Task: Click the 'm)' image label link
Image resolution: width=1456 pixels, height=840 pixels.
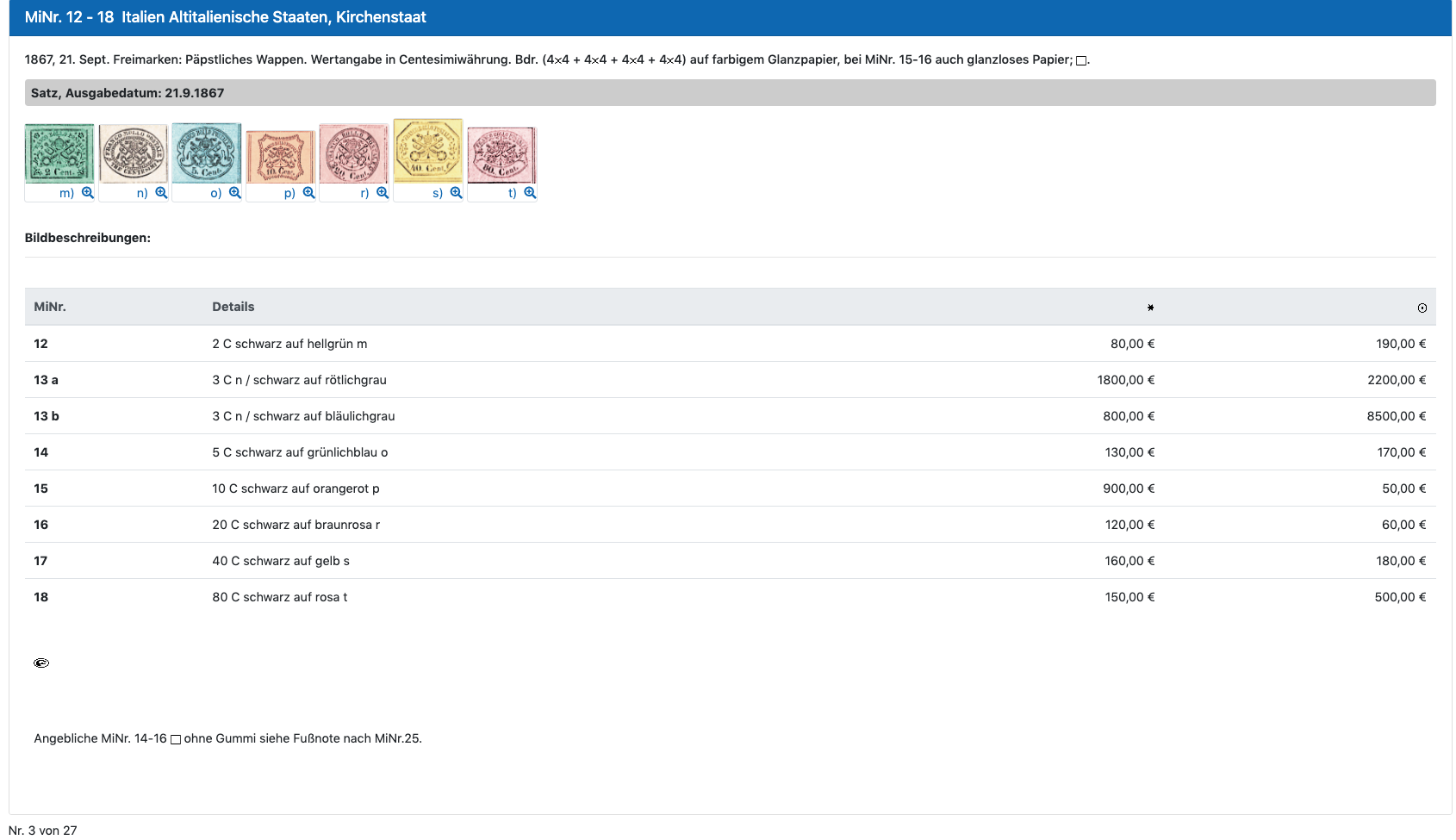Action: point(66,193)
